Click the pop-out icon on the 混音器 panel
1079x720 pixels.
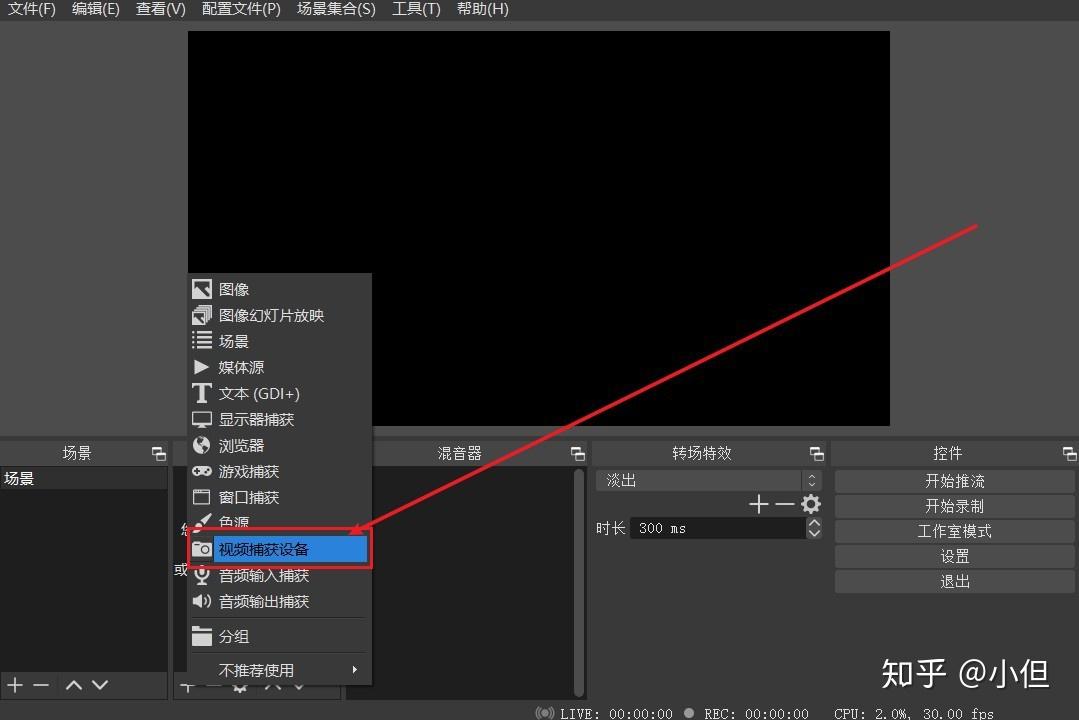click(x=578, y=452)
